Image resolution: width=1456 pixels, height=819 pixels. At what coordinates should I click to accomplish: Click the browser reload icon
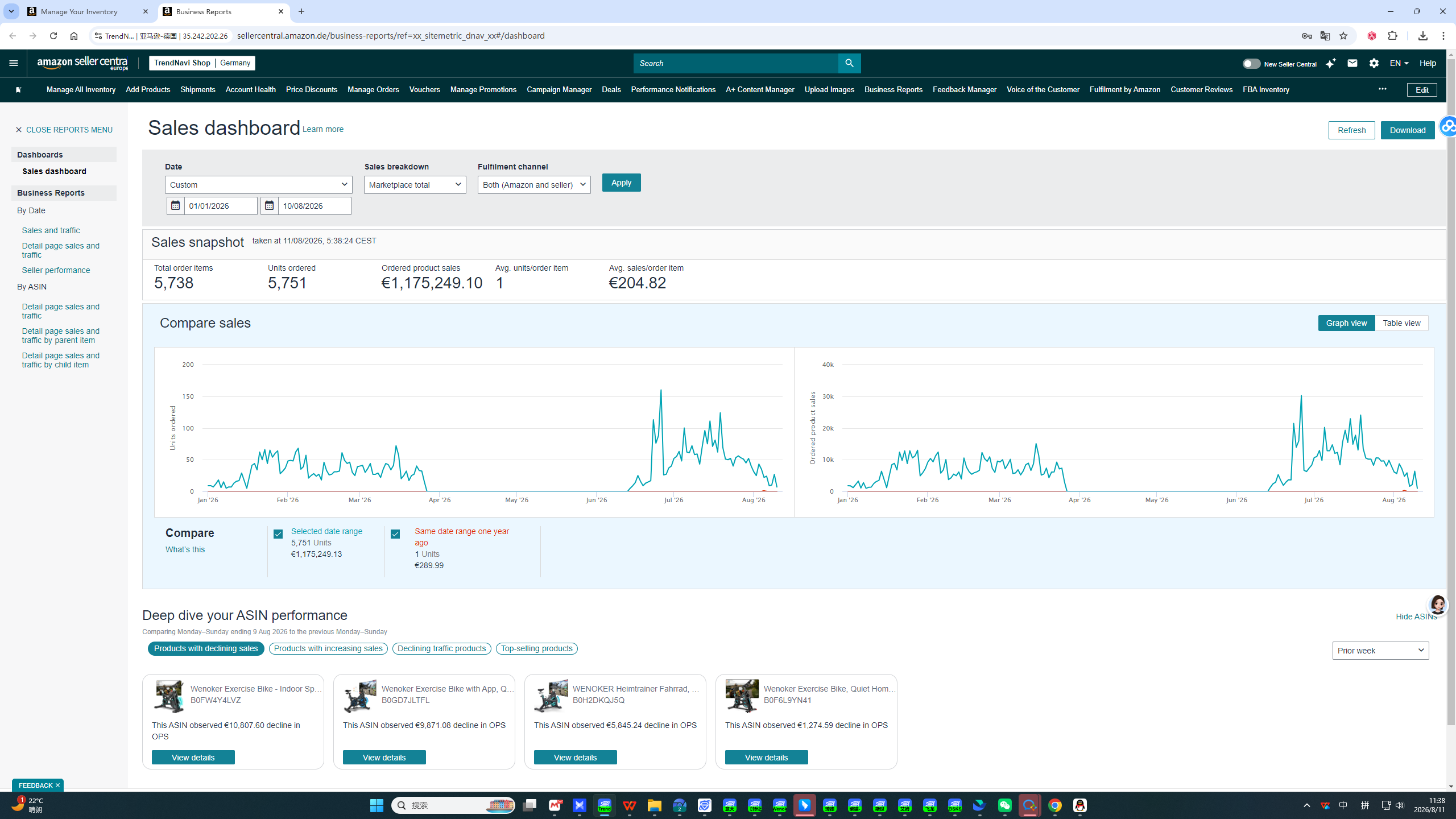pyautogui.click(x=53, y=36)
